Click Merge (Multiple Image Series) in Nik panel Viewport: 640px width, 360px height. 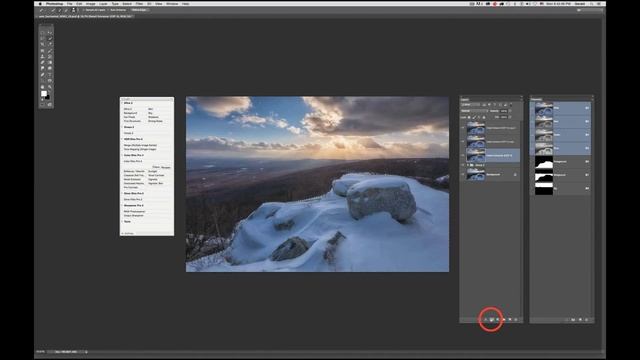tap(140, 145)
